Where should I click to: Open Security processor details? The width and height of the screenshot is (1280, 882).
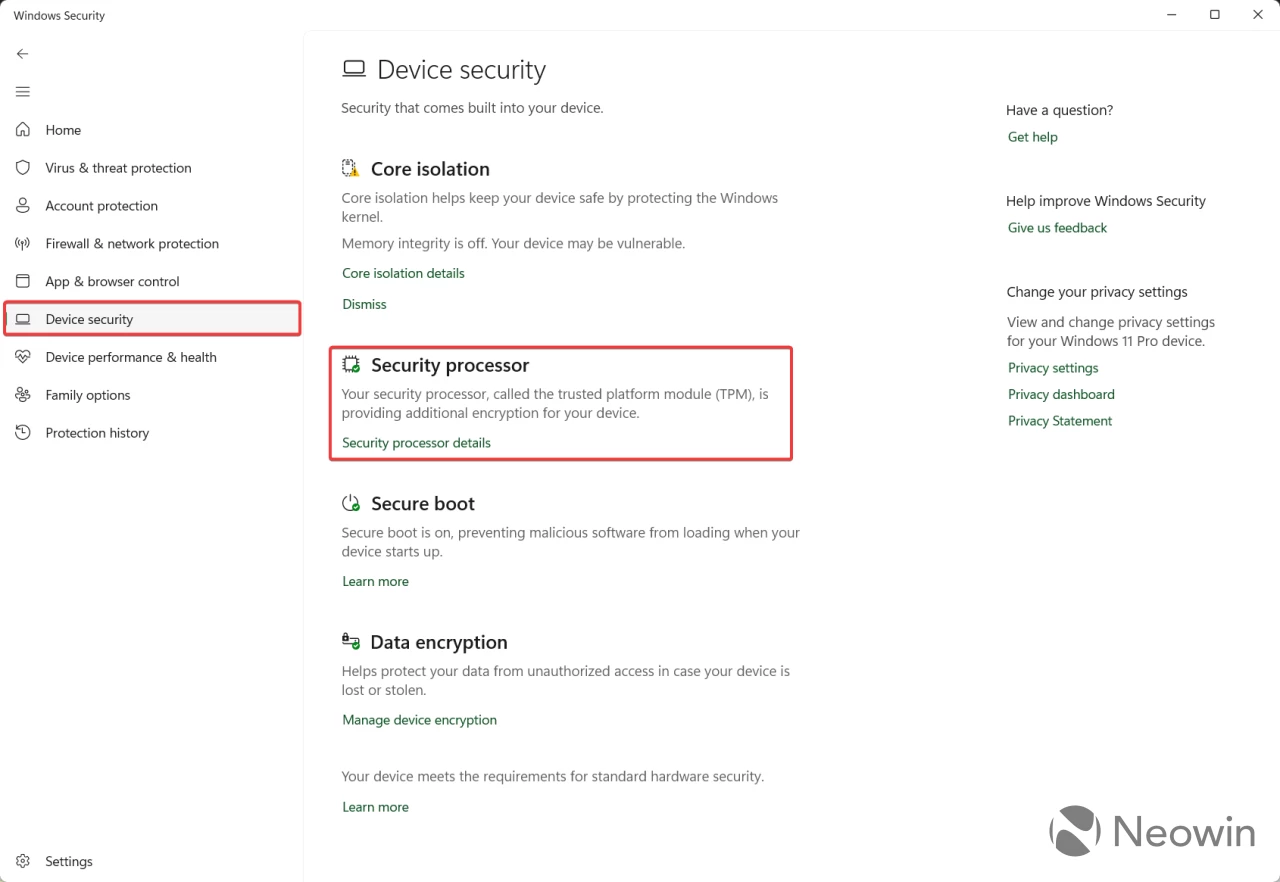click(416, 442)
